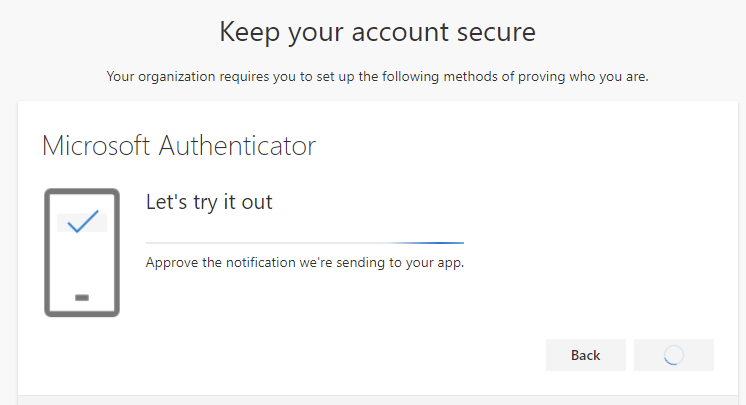Image resolution: width=746 pixels, height=405 pixels.
Task: Click the circular loading spinner
Action: click(674, 355)
